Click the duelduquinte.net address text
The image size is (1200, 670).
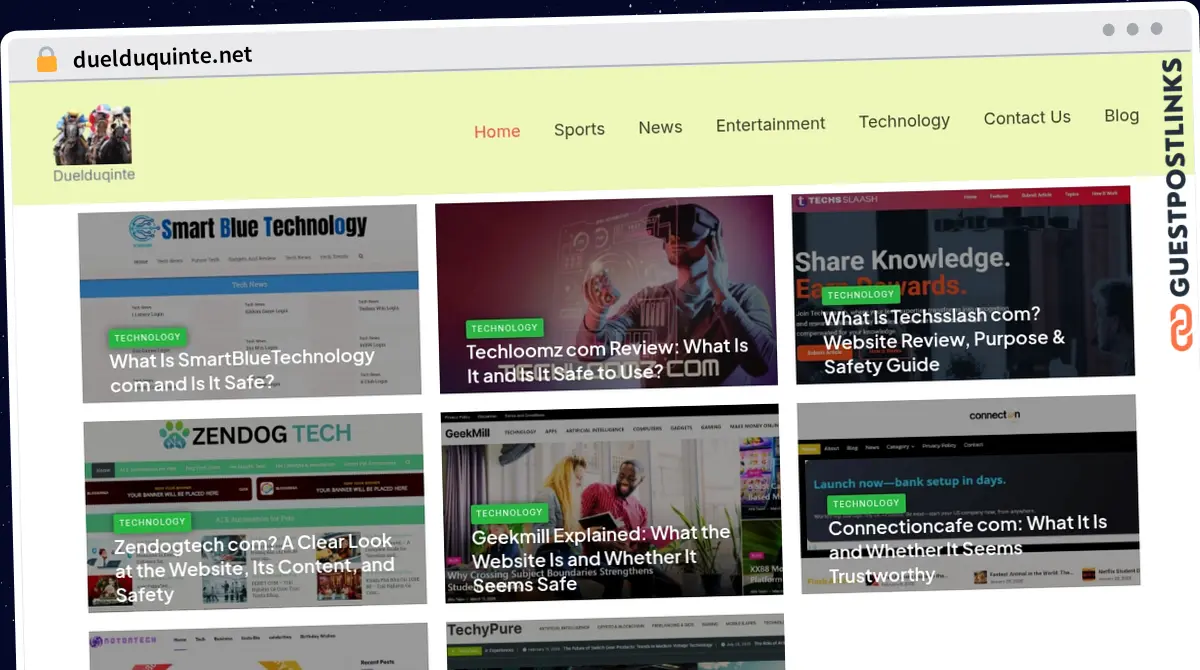(163, 57)
